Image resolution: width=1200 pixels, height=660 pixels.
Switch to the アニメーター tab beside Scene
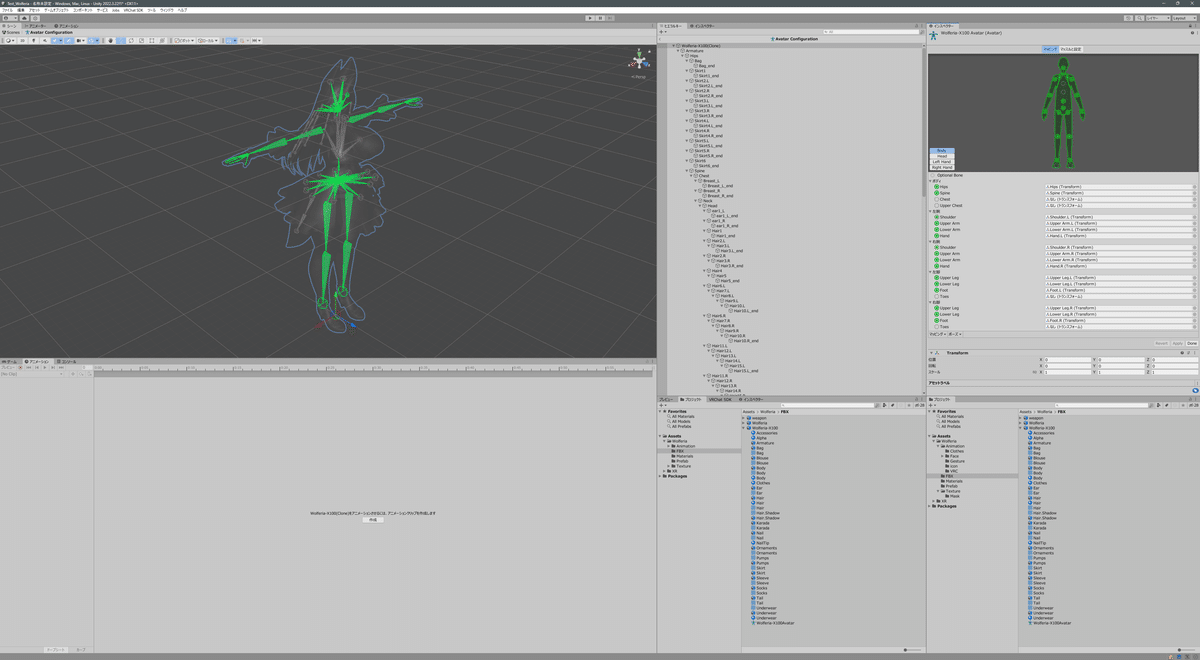pos(36,26)
